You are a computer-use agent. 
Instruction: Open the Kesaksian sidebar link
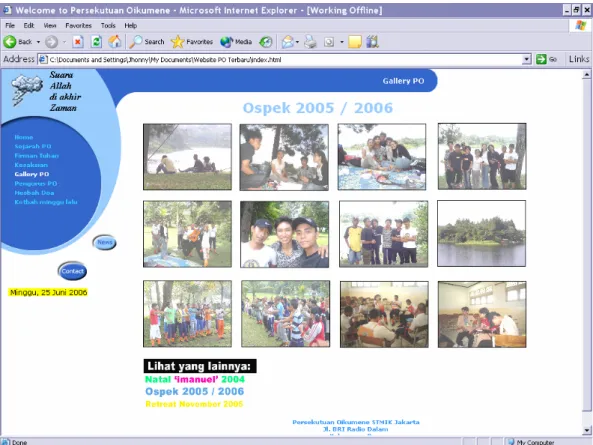pyautogui.click(x=31, y=165)
